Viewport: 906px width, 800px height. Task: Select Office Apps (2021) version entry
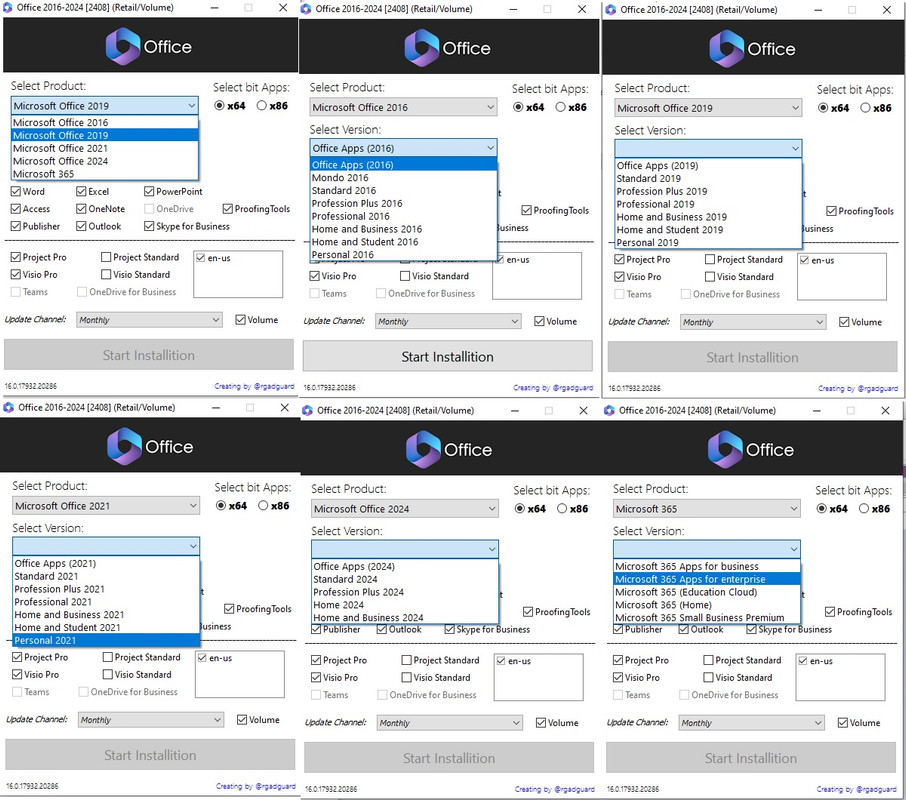[106, 564]
